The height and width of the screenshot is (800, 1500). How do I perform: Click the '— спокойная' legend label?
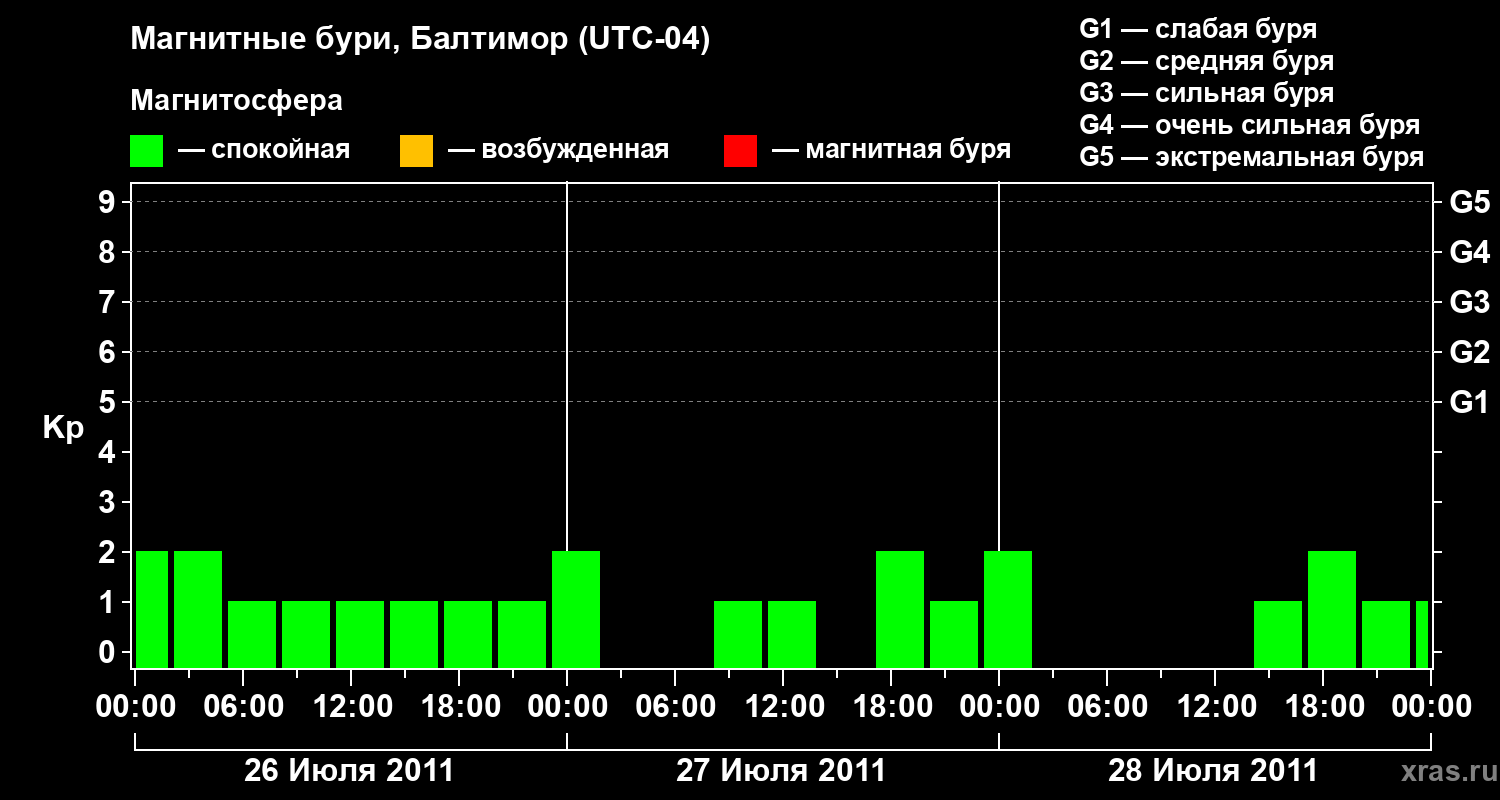click(x=264, y=150)
